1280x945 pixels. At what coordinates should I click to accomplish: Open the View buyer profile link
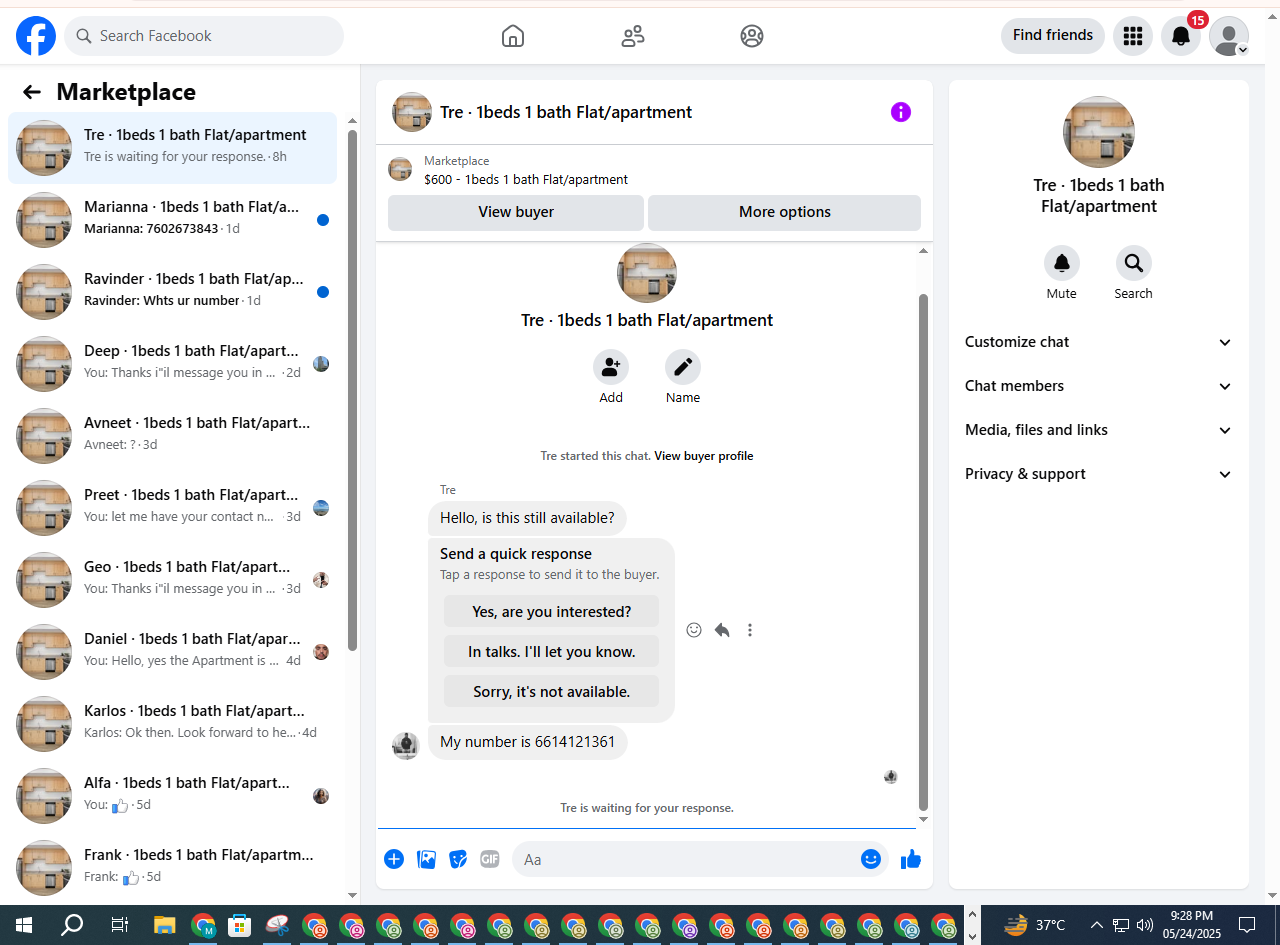click(704, 456)
